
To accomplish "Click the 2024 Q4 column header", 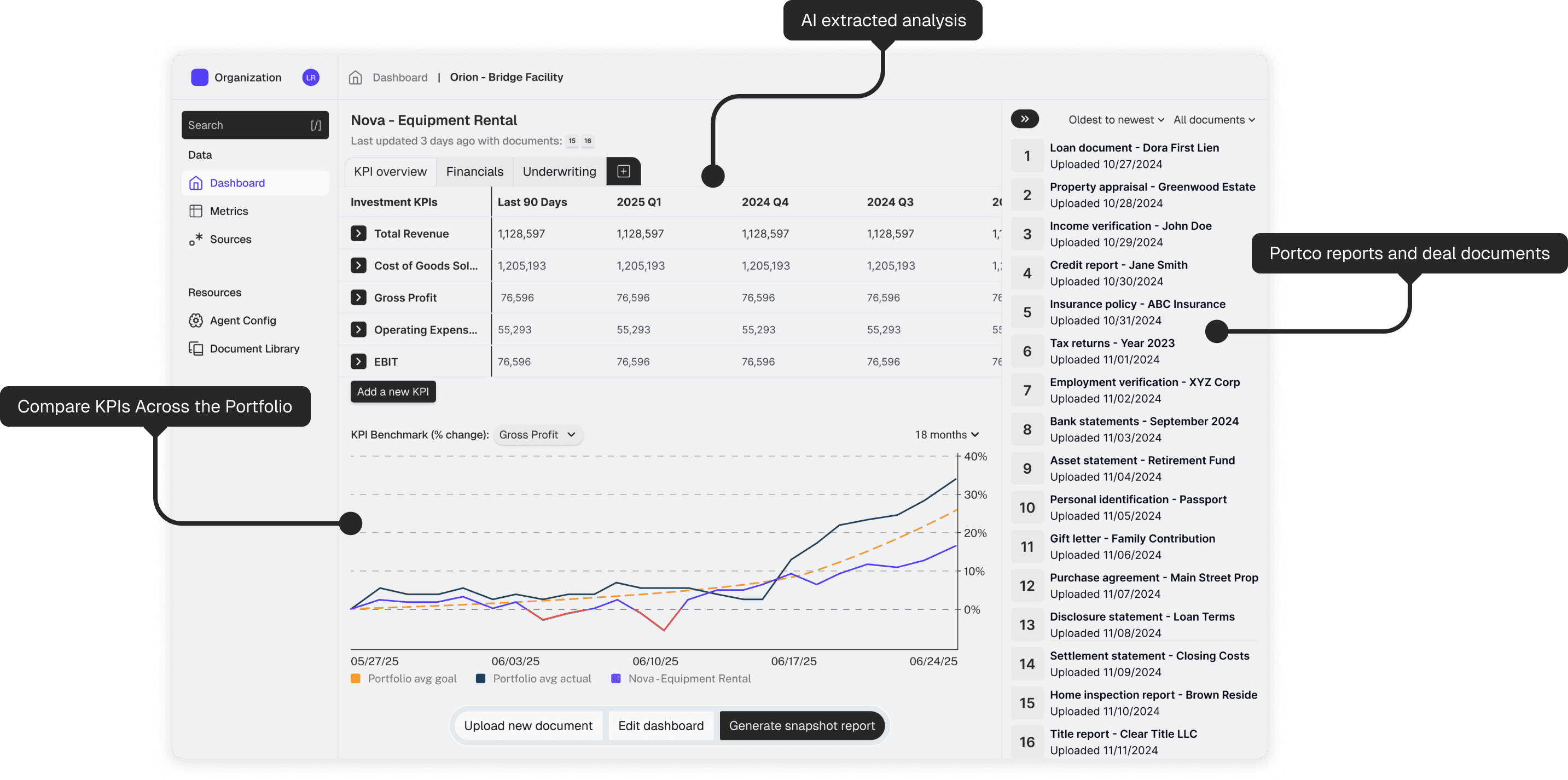I will (764, 202).
